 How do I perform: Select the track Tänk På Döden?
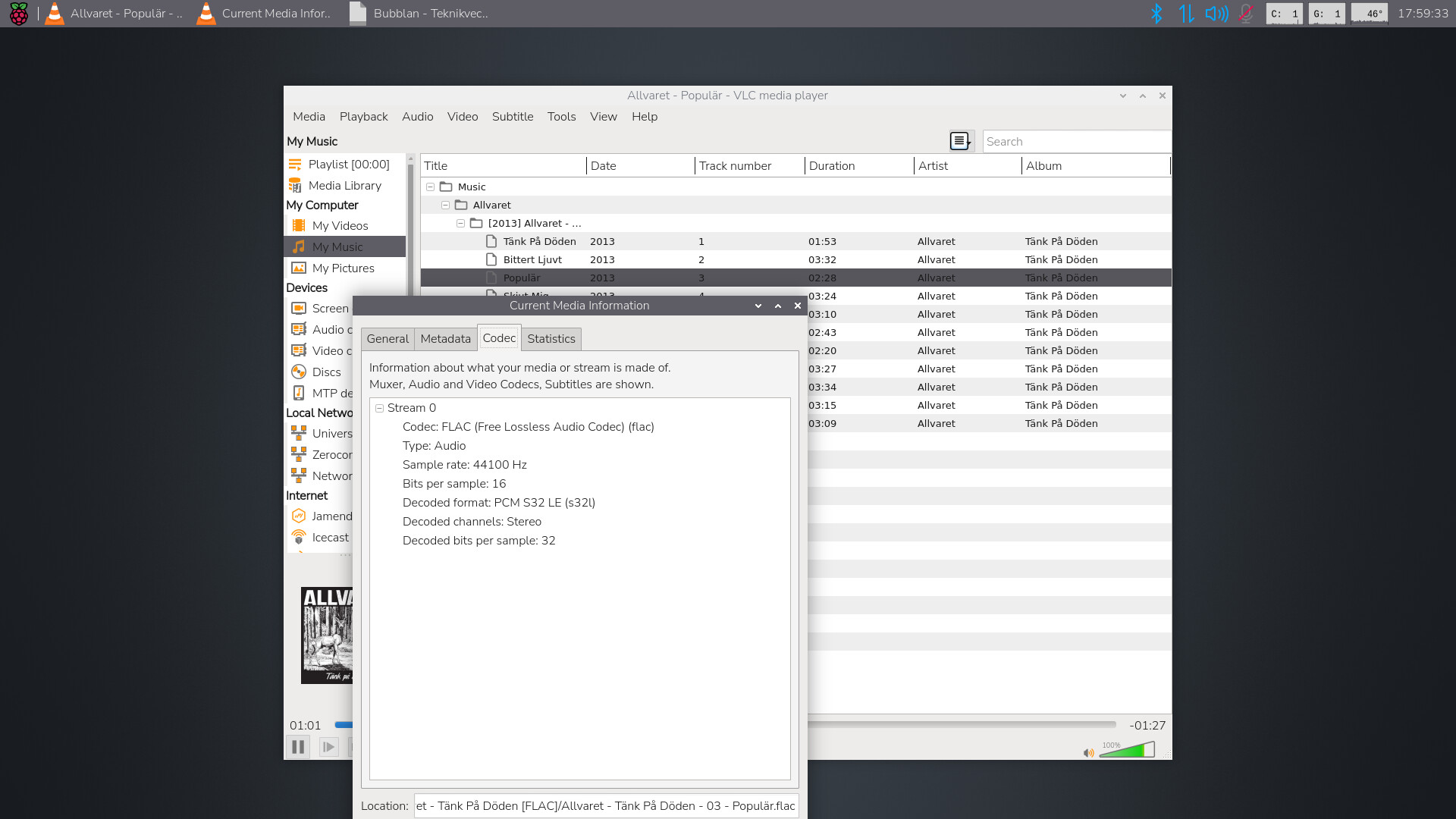796,242
